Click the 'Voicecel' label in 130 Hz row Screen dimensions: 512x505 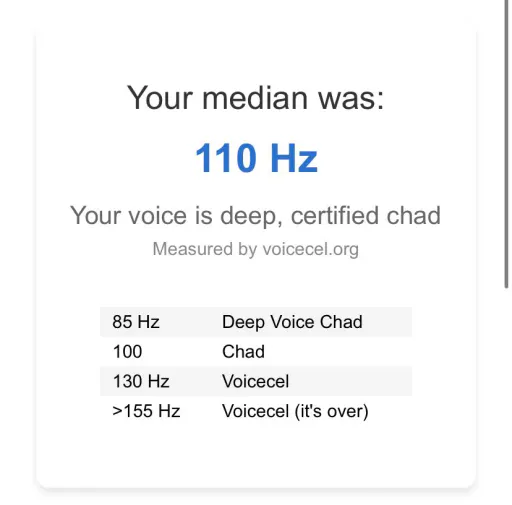(255, 381)
